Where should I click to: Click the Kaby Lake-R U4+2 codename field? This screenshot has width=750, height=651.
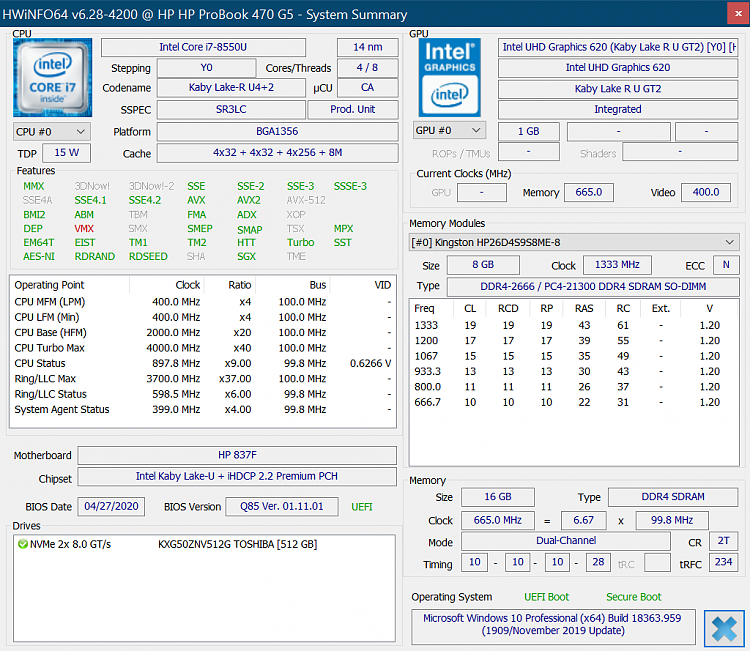click(x=231, y=88)
